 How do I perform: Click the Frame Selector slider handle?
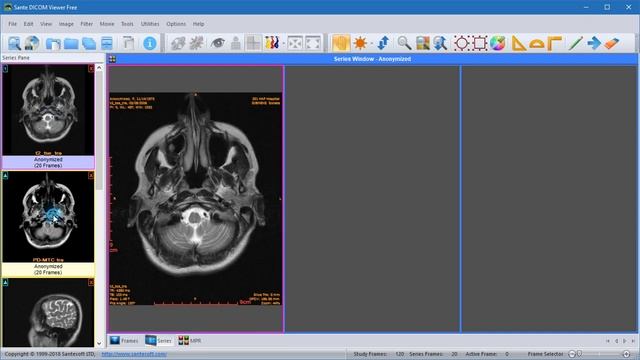tap(580, 354)
